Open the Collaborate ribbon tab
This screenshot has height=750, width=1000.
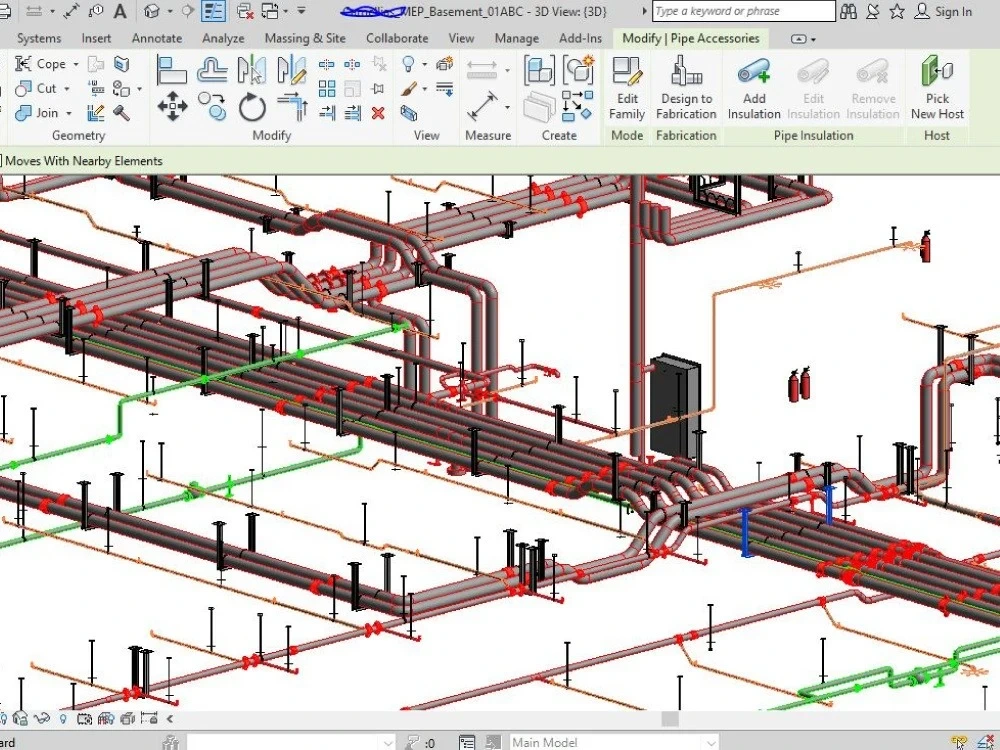point(397,38)
